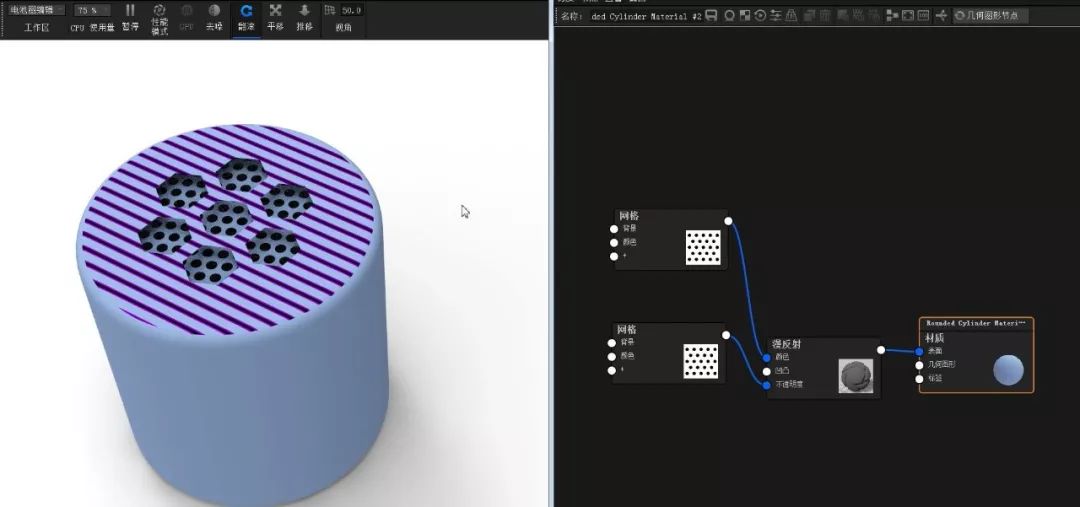
Task: Click the 漫反射 node 不透明度 opacity input socket
Action: (x=767, y=385)
